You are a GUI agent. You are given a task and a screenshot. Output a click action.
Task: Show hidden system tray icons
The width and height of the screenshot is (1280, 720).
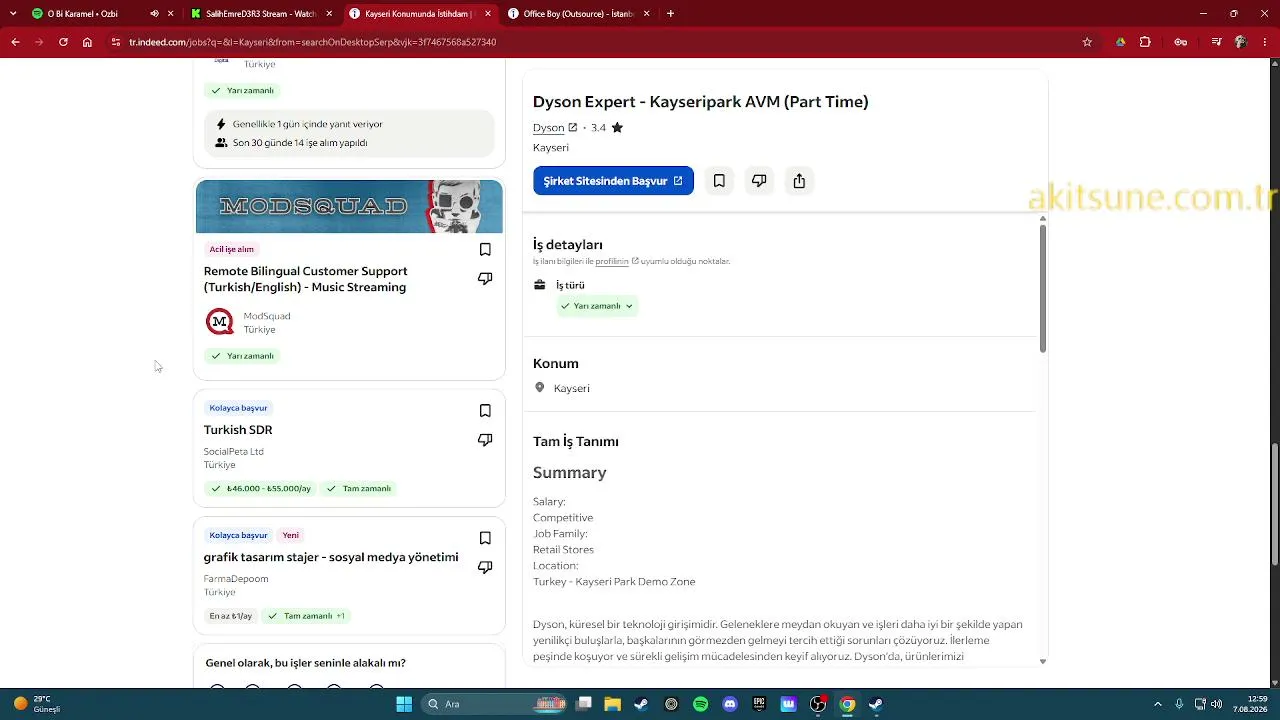1158,704
